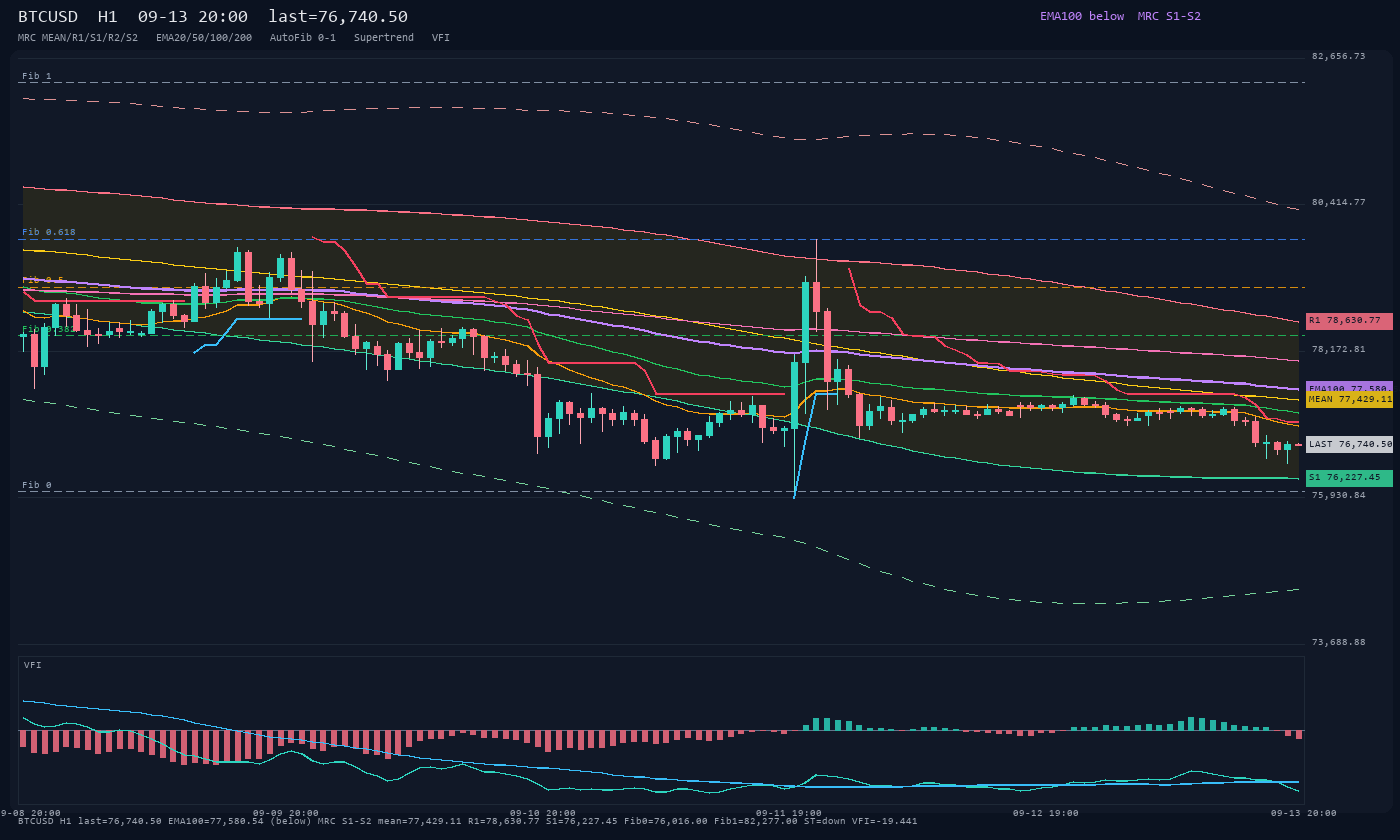The image size is (1400, 840).
Task: Click the "Fib 0.618" level label
Action: tap(49, 232)
